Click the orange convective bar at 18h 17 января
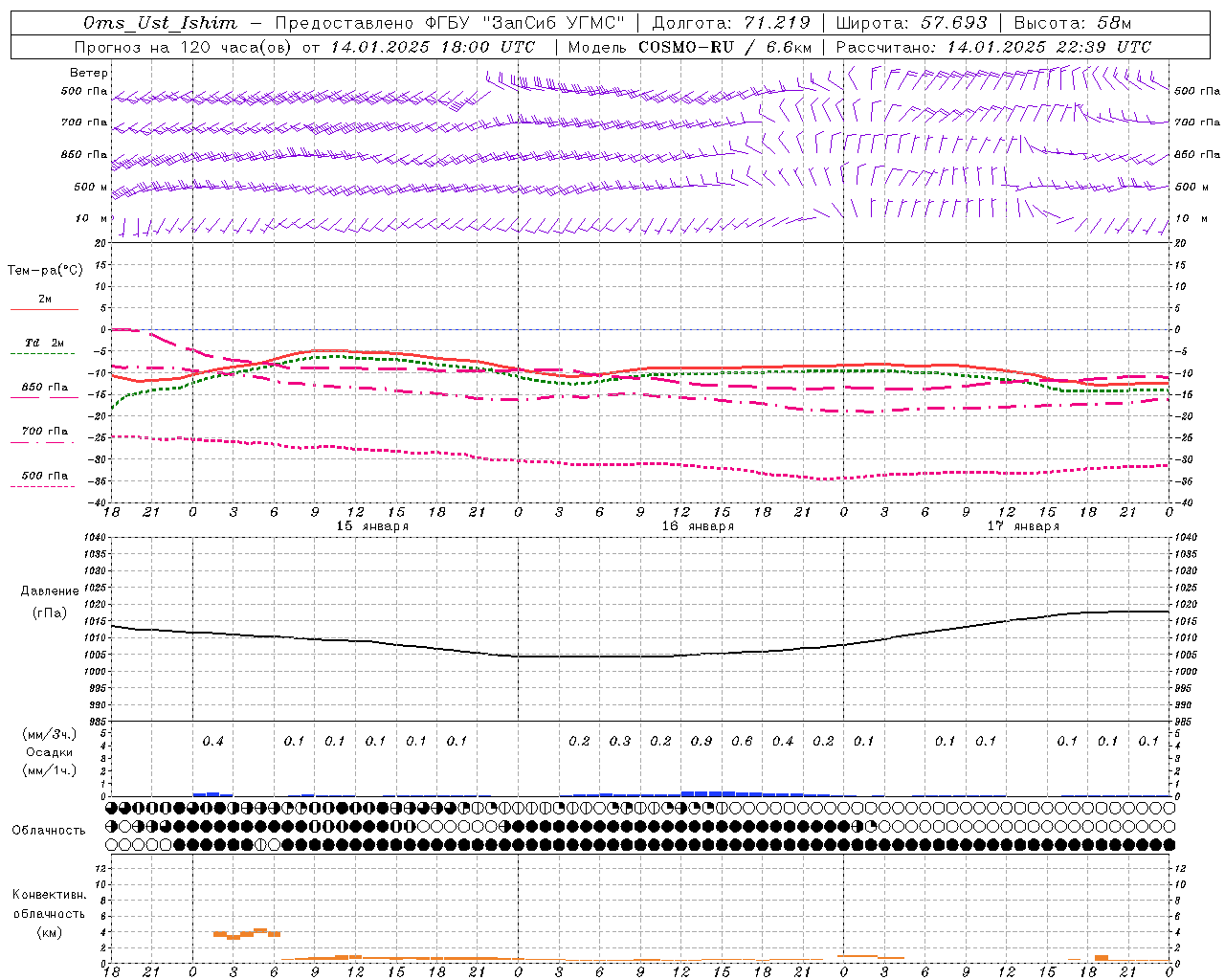Screen dimensions: 1225x980 (1102, 958)
